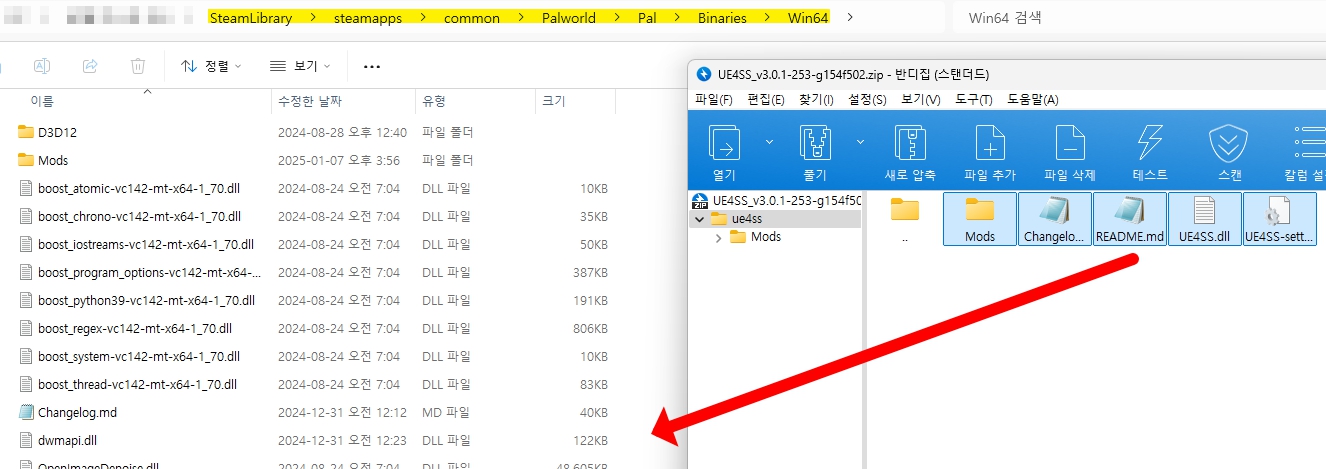Screen dimensions: 1326x469
Task: Select dwmapi.dll in the file list
Action: pyautogui.click(x=67, y=440)
